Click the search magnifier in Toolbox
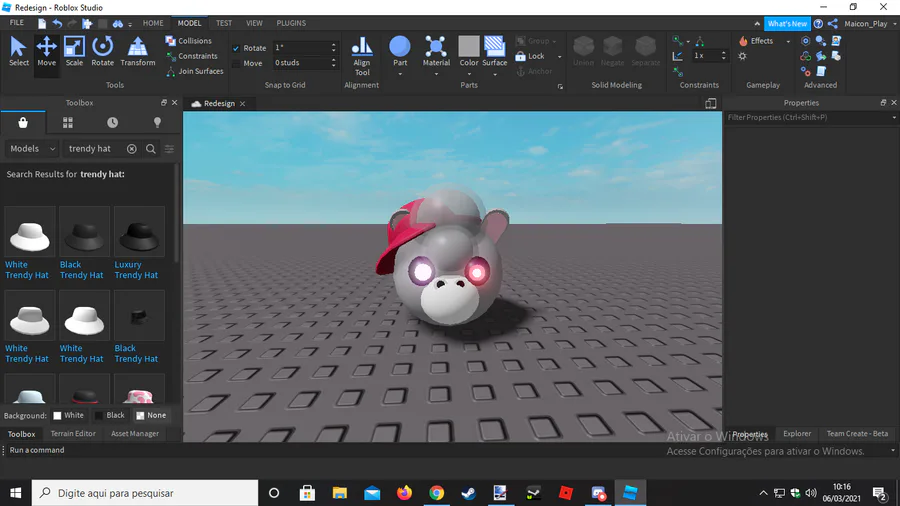900x506 pixels. tap(150, 149)
